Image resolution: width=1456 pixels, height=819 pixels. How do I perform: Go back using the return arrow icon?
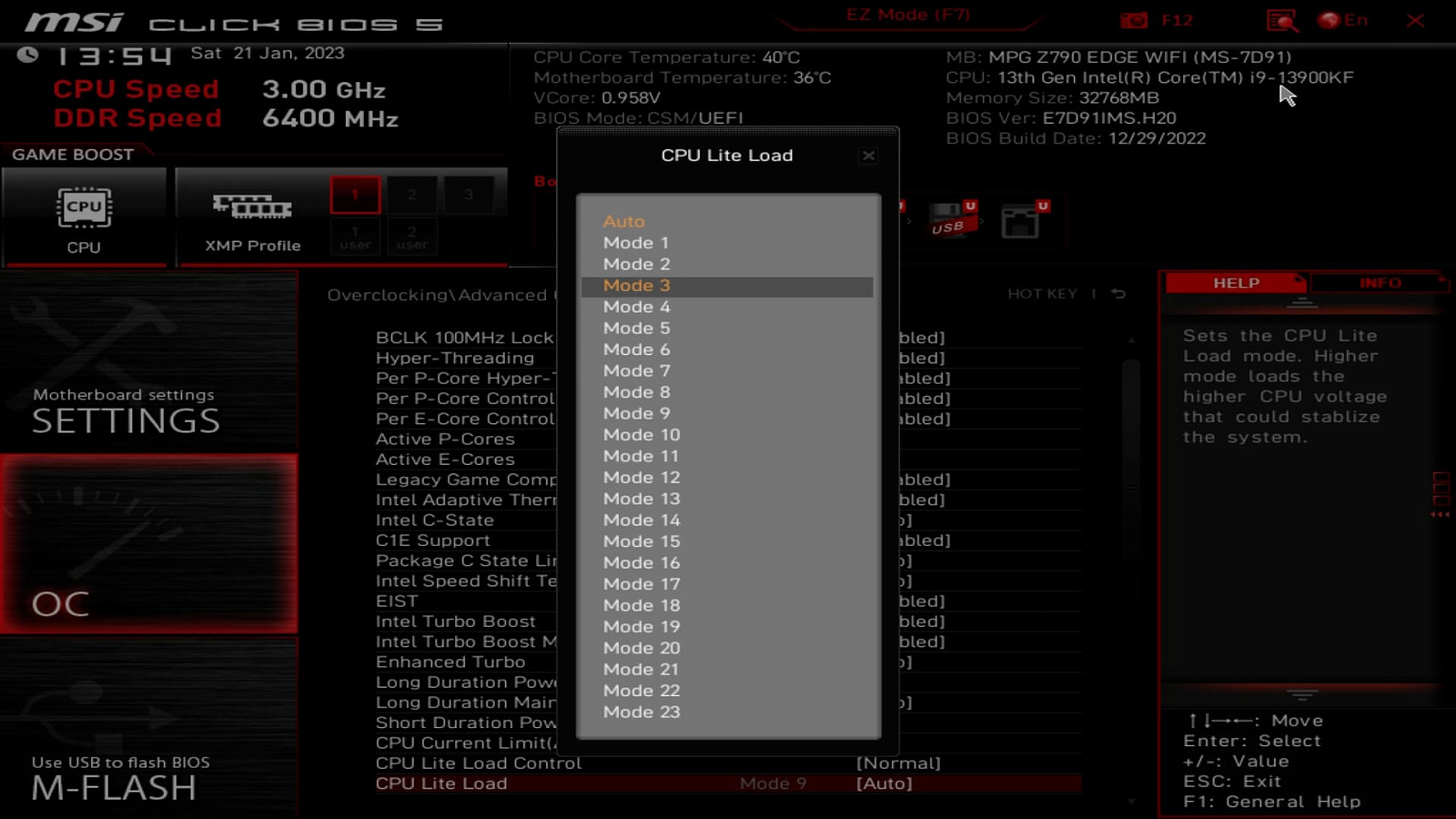[x=1118, y=294]
